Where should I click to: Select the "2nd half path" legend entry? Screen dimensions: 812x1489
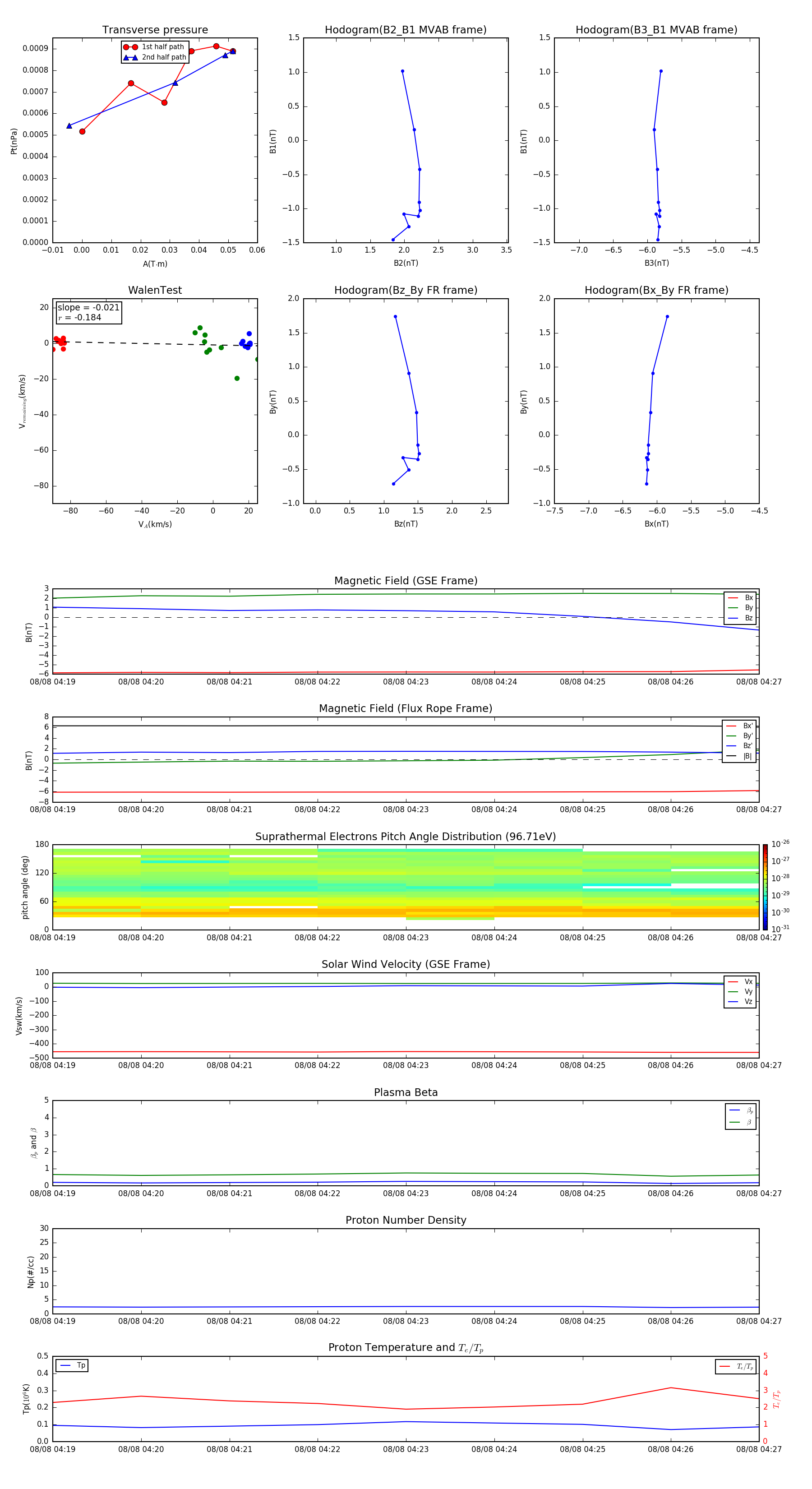[x=155, y=57]
